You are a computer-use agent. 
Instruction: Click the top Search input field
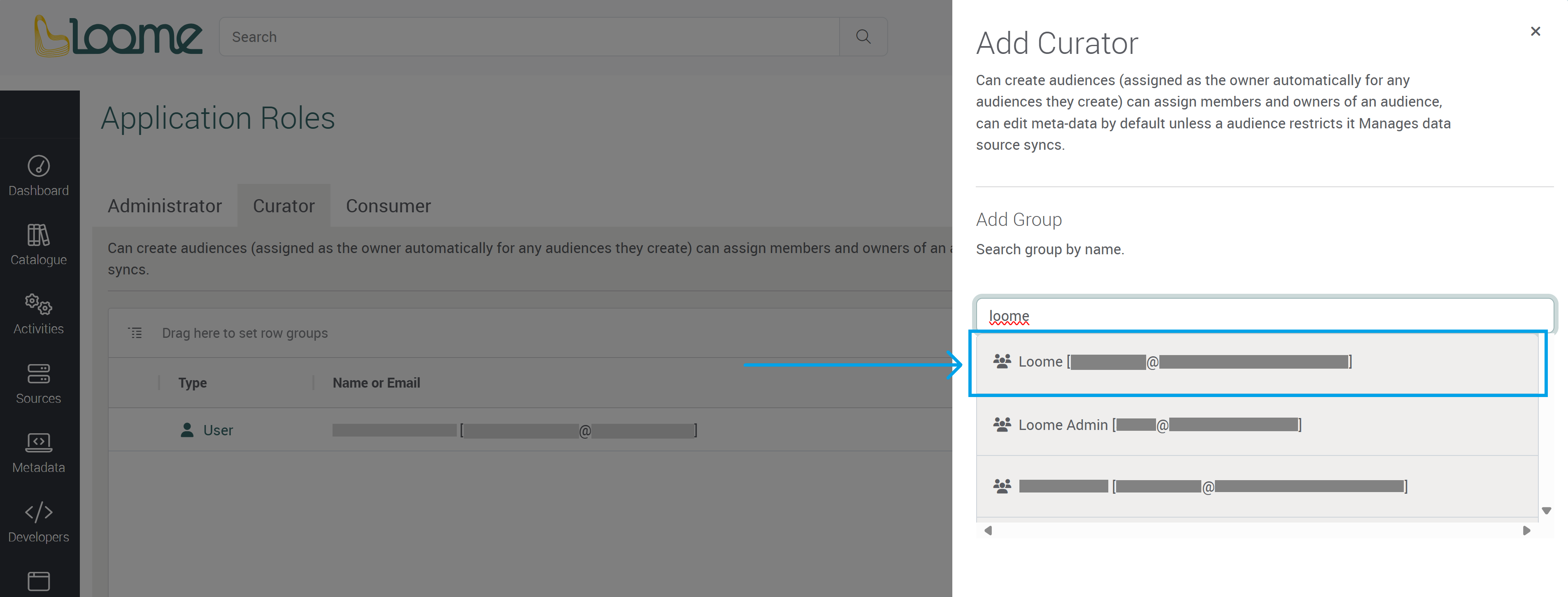pos(529,37)
